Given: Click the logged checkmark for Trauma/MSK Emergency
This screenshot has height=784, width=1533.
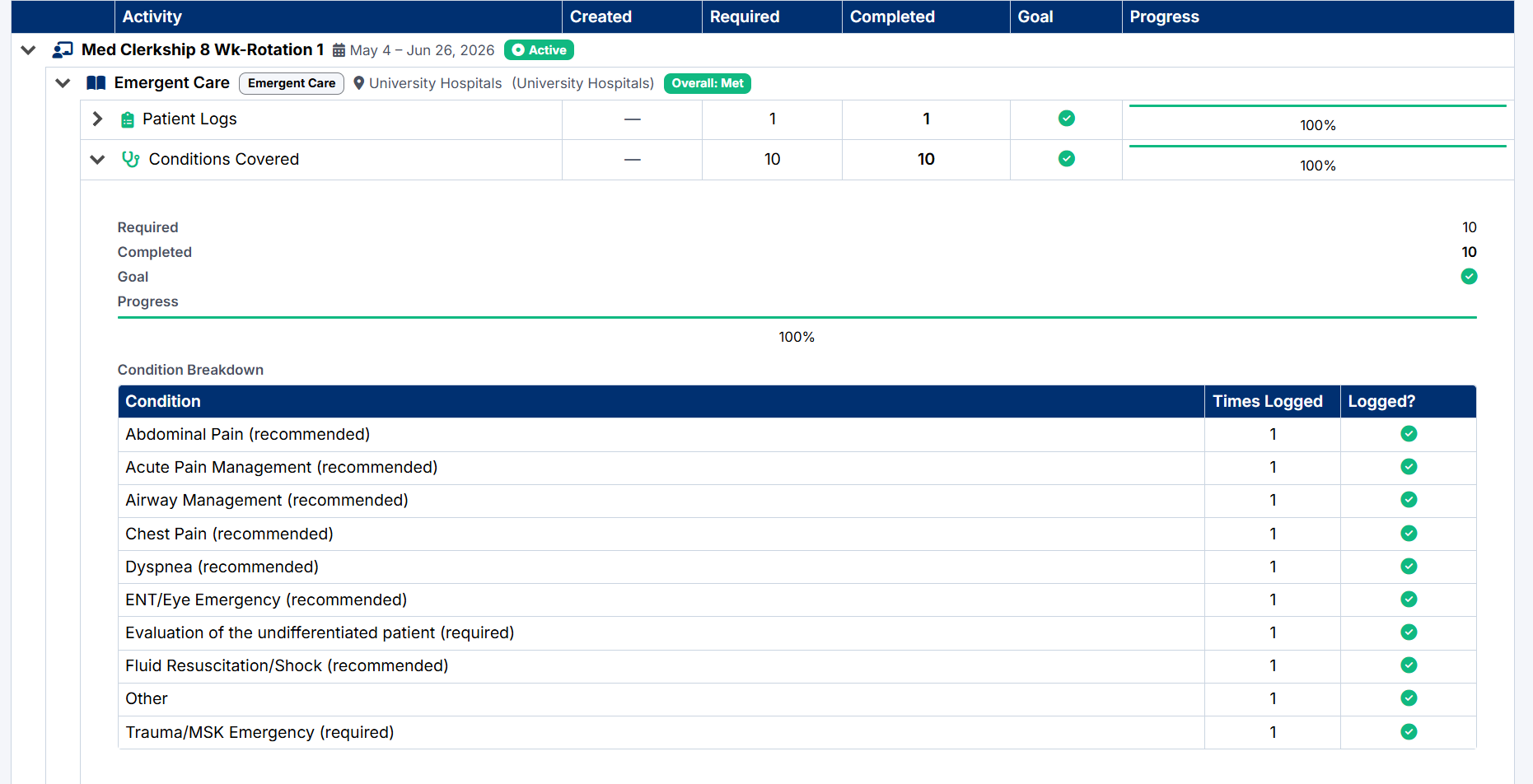Looking at the screenshot, I should (x=1409, y=732).
